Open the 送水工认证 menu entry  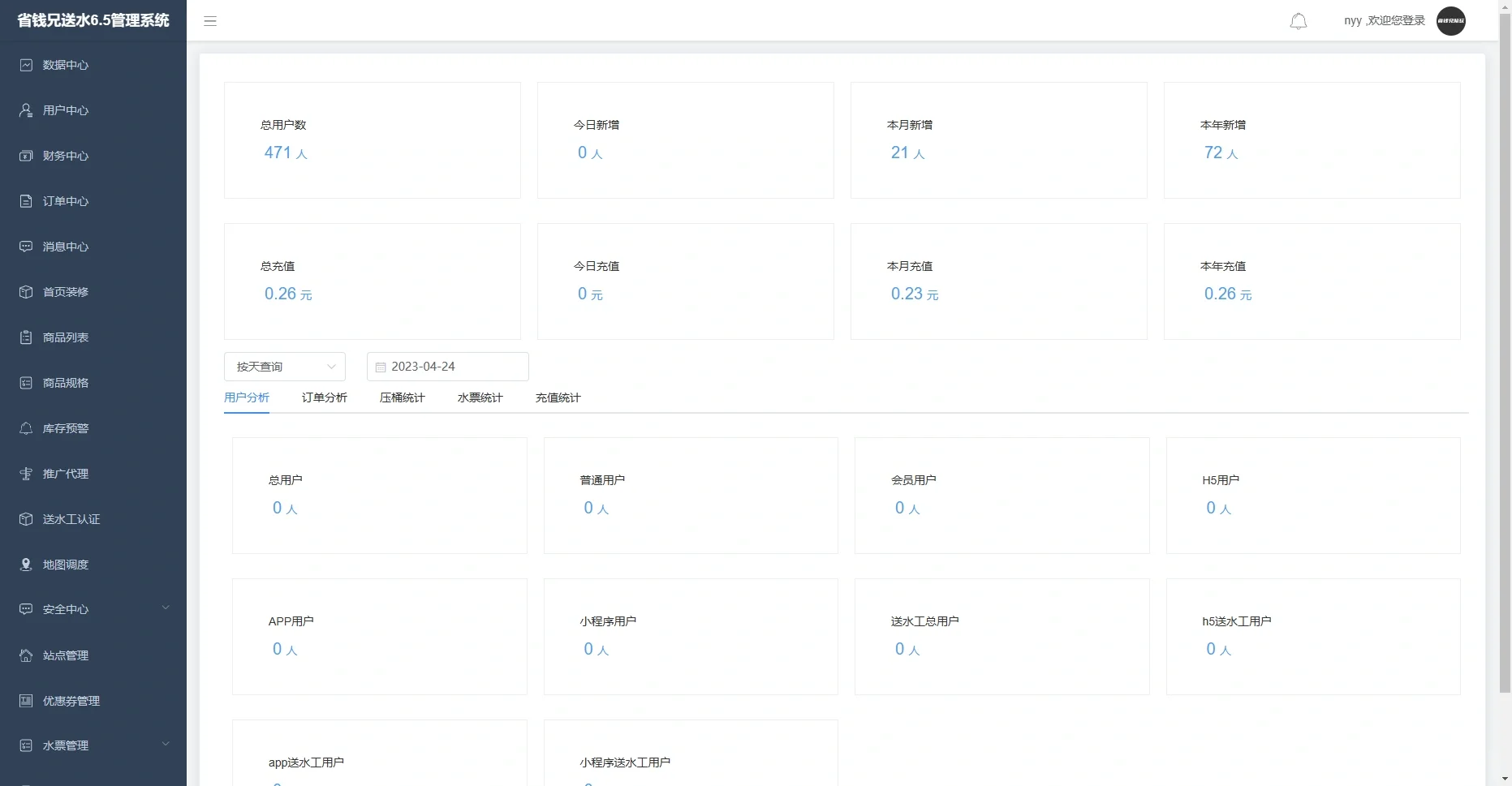pyautogui.click(x=71, y=519)
